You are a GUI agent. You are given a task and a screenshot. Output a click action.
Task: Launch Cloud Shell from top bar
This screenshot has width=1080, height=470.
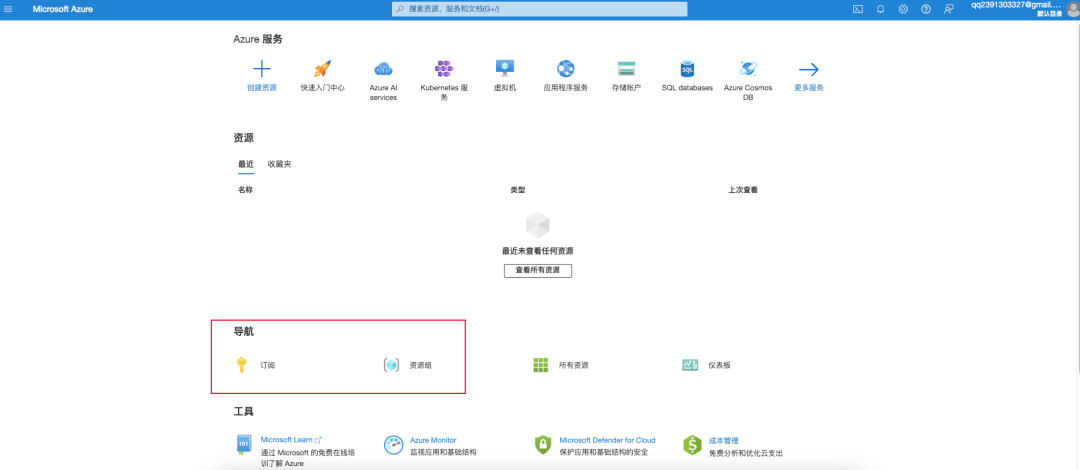(858, 9)
